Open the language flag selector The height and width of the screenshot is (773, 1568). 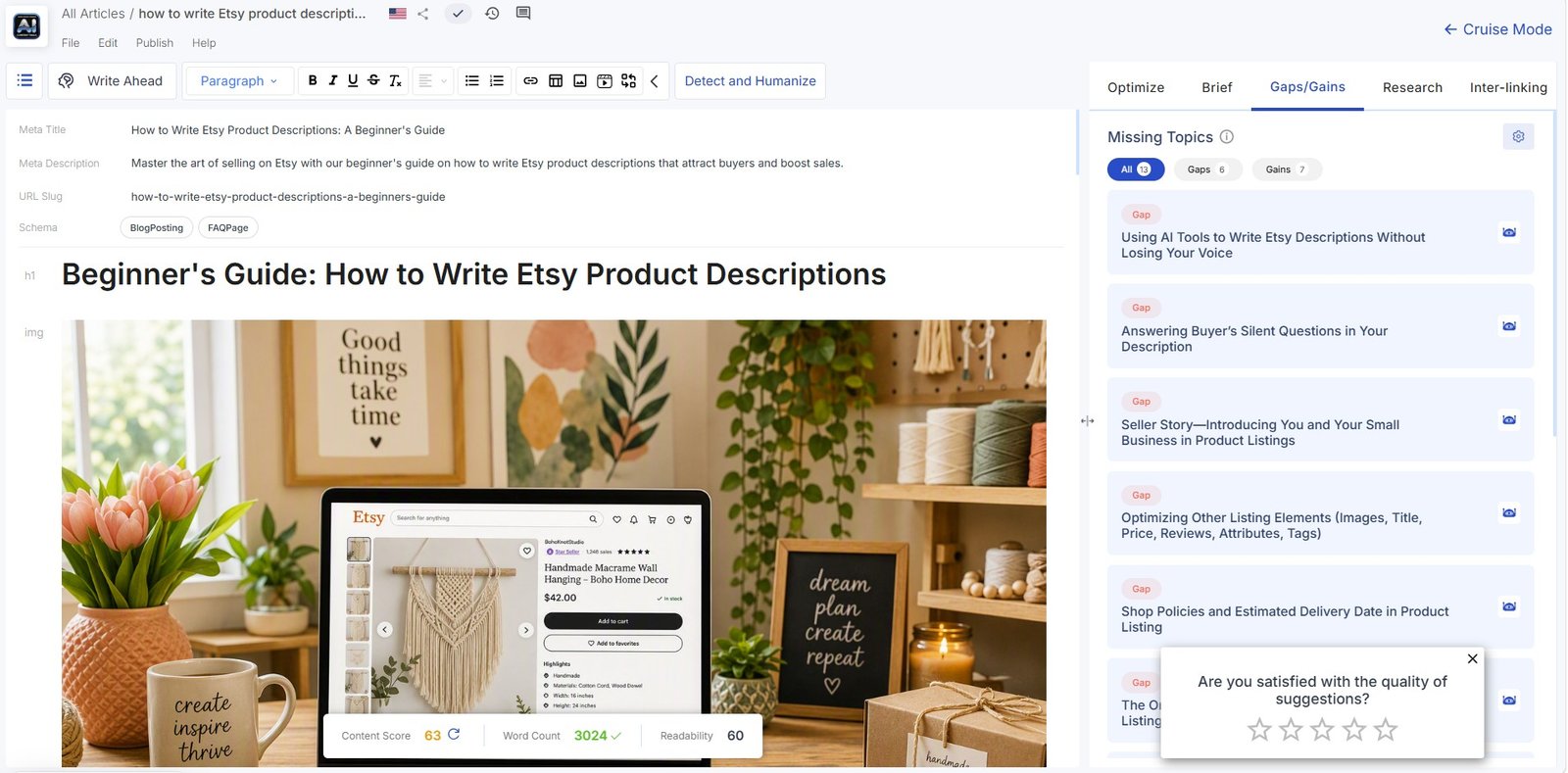397,14
